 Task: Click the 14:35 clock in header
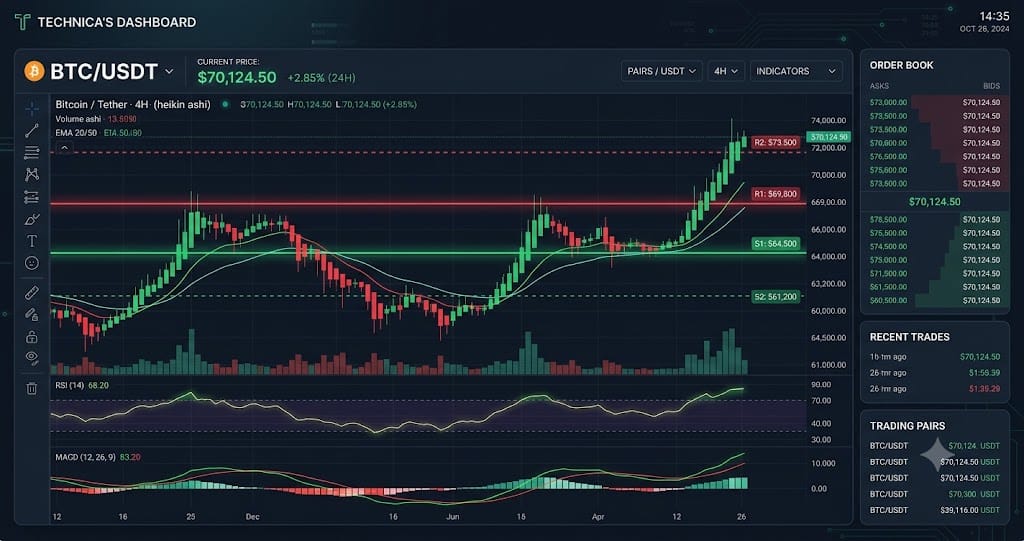point(995,16)
